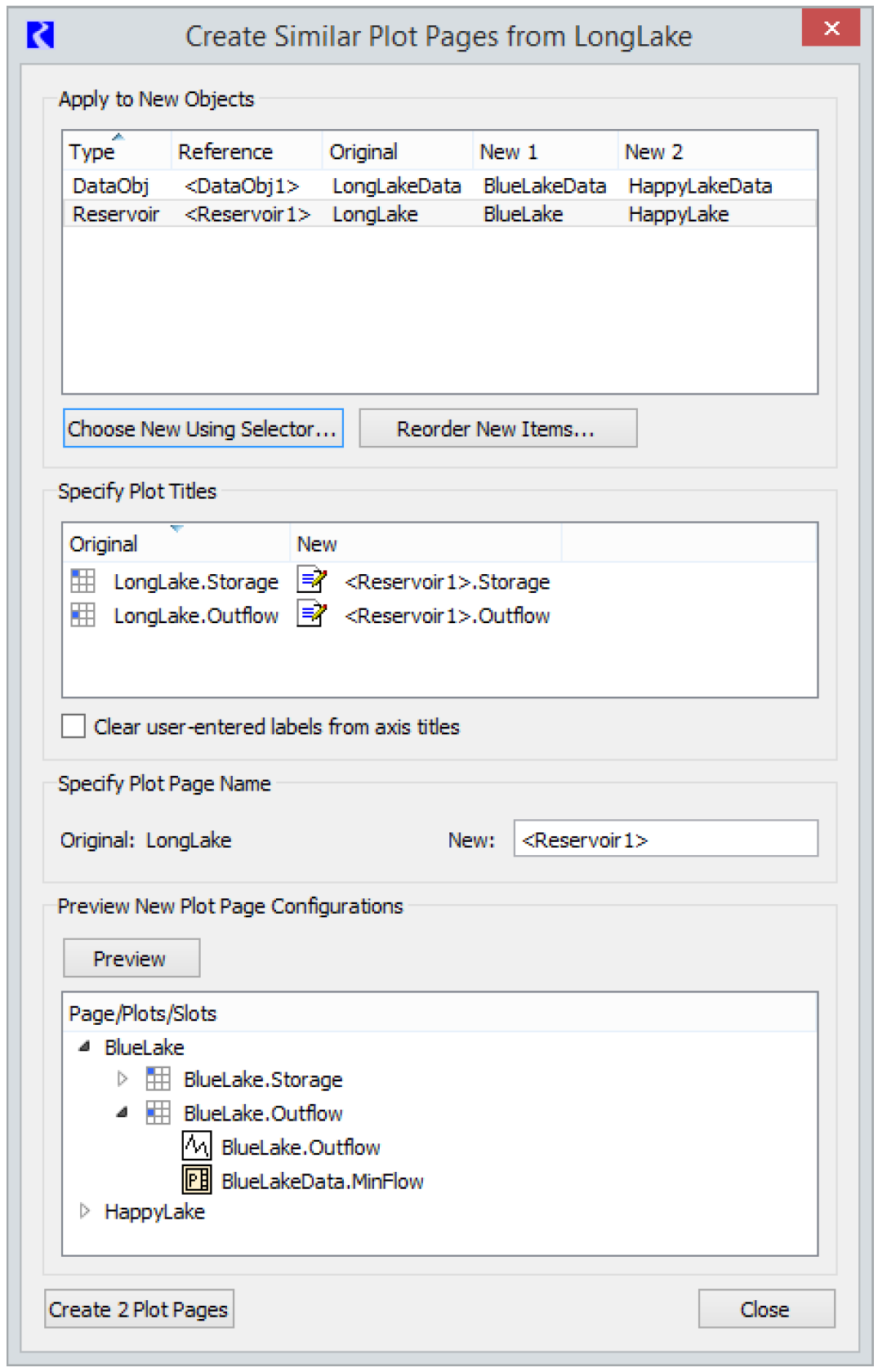Click Choose New Using Selector button
Screen dimensions: 878x1372
point(203,429)
